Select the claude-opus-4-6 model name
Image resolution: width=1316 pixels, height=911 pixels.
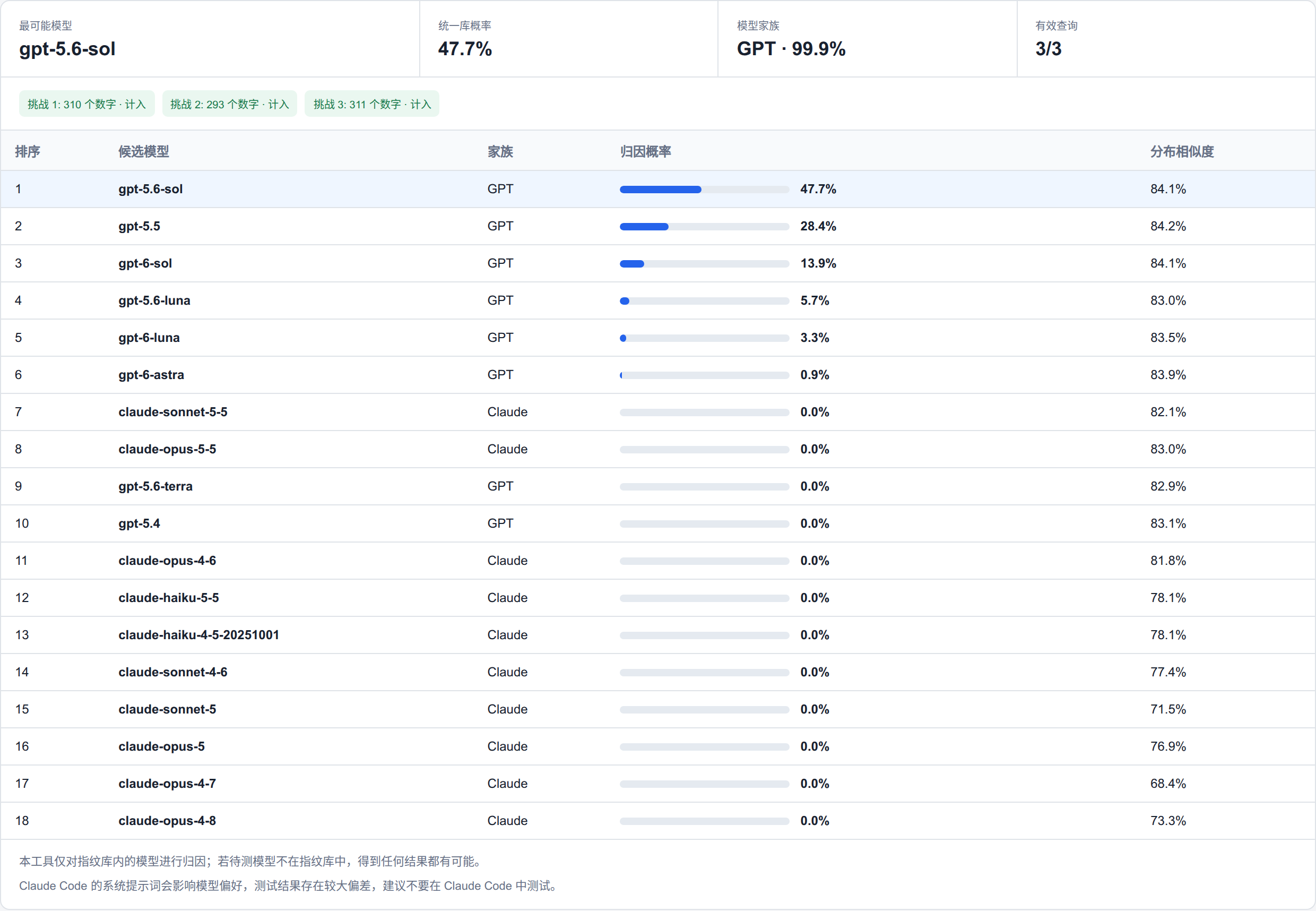coord(167,560)
